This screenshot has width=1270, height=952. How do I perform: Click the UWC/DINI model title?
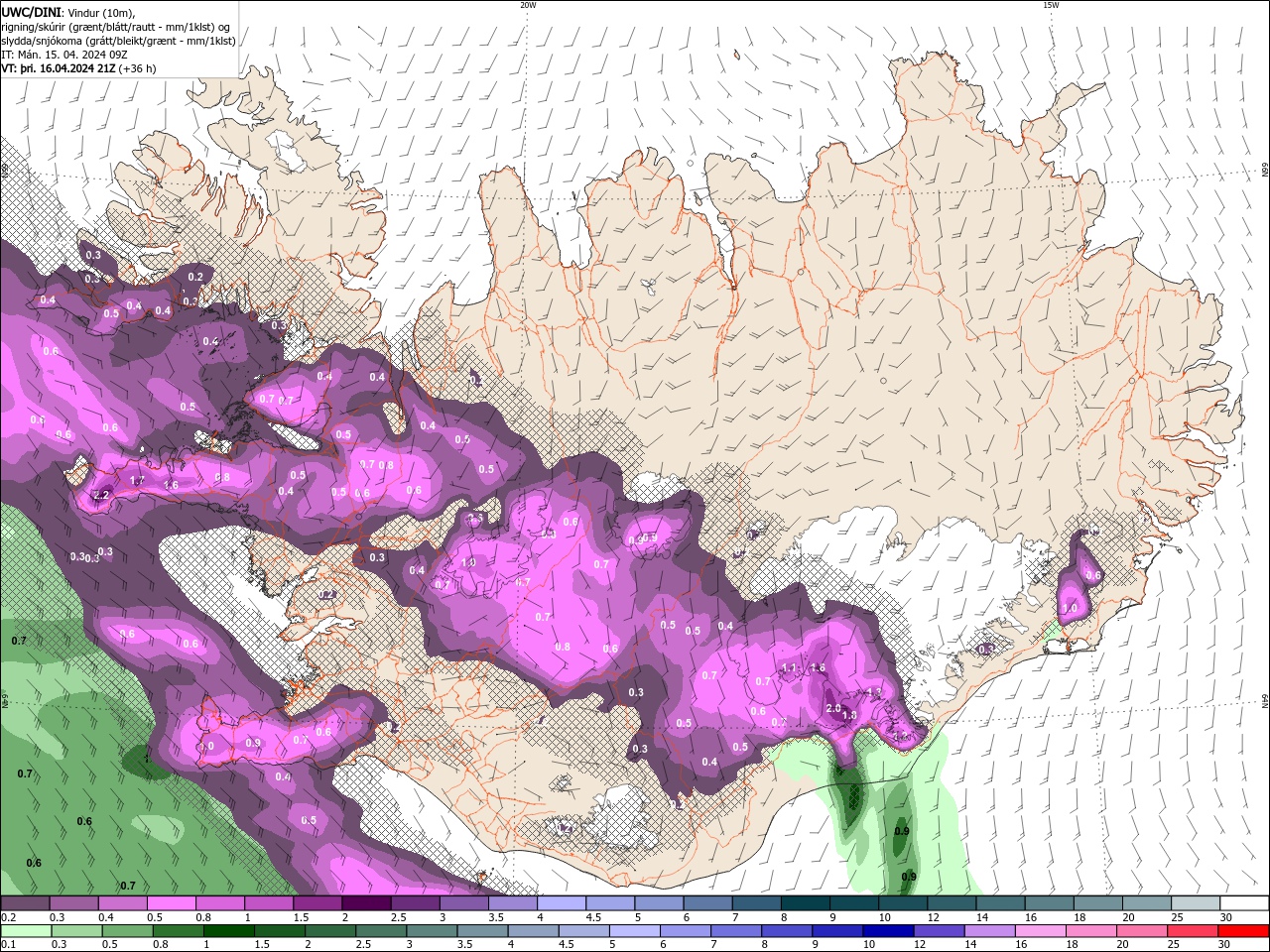(31, 12)
